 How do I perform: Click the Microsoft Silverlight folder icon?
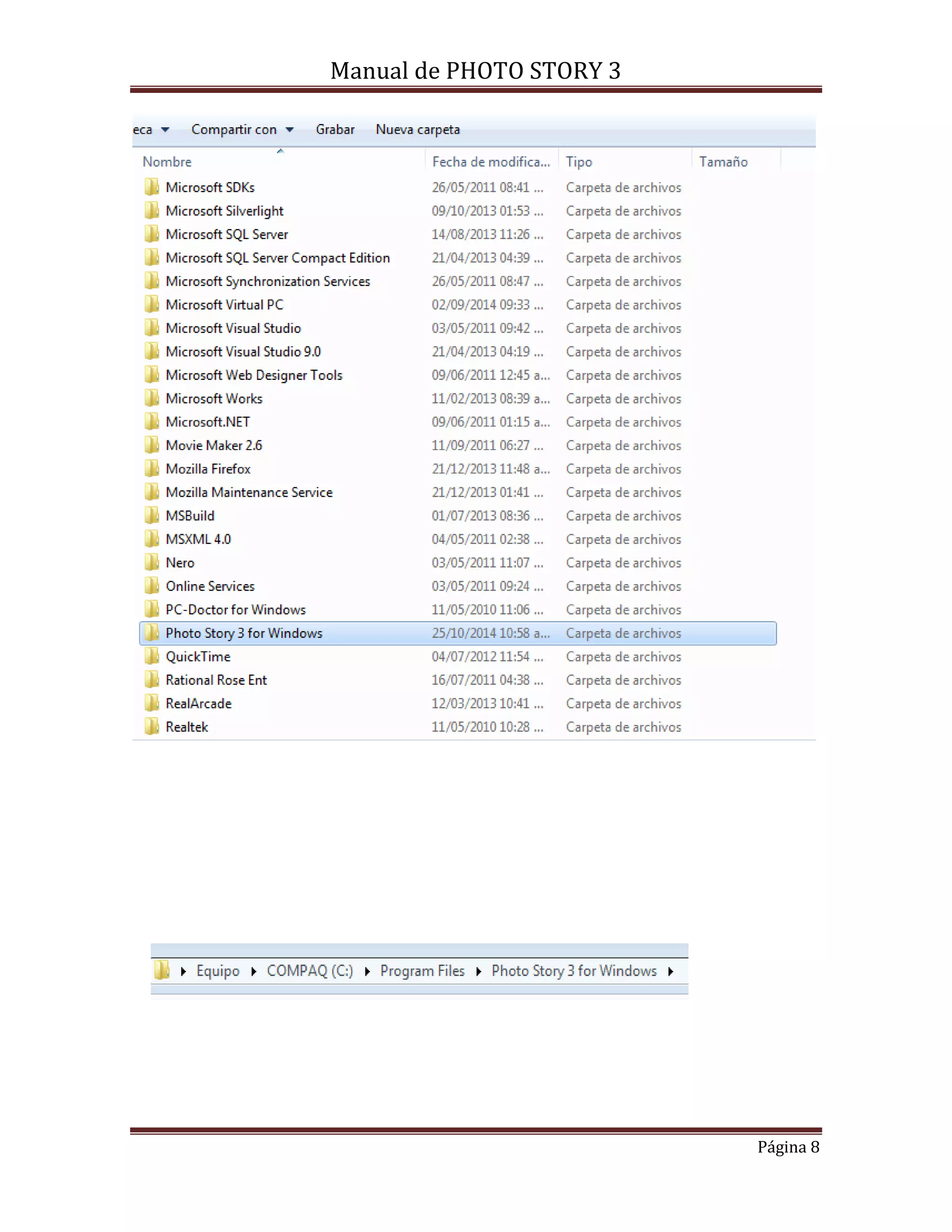point(151,211)
